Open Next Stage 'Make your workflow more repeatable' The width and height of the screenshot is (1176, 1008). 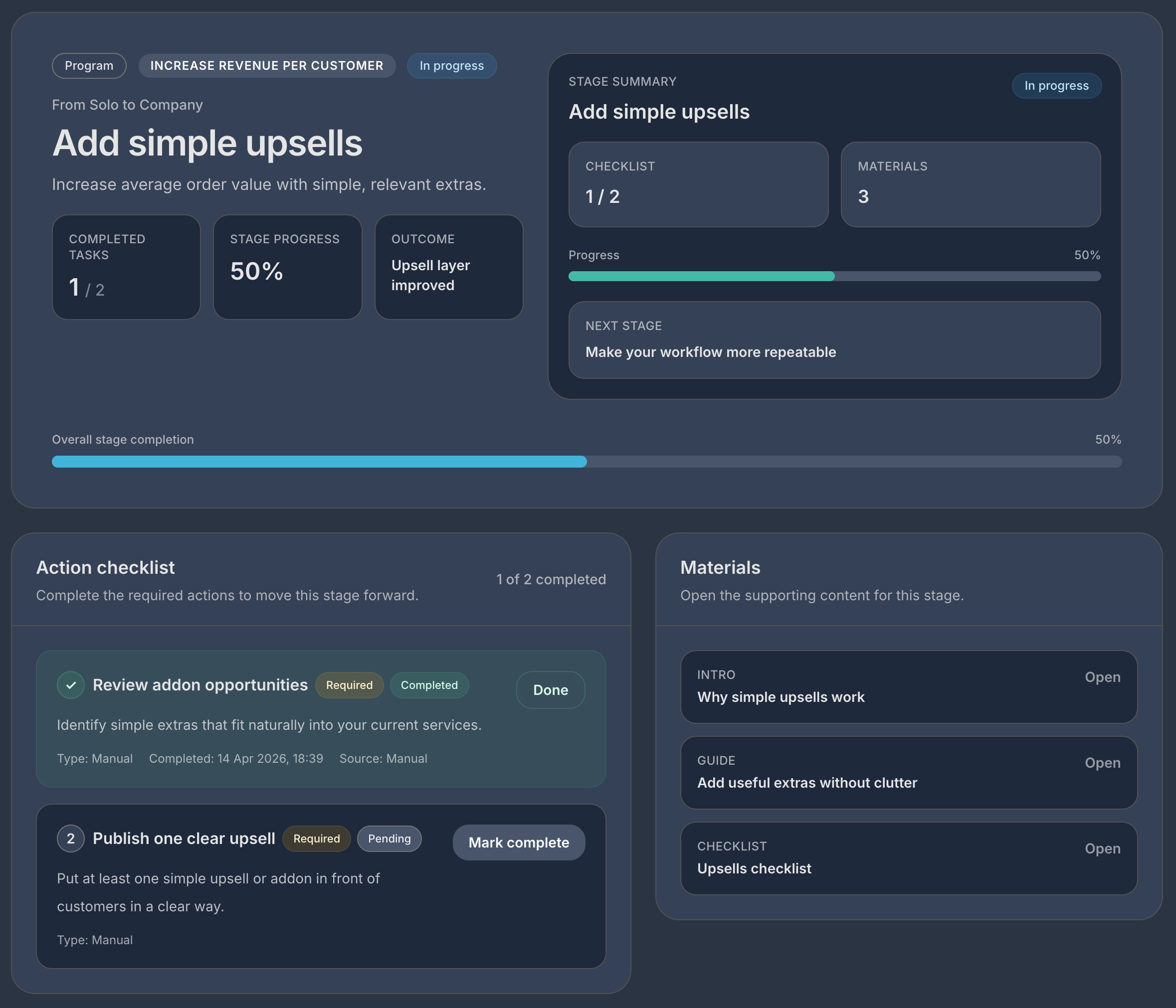(834, 340)
